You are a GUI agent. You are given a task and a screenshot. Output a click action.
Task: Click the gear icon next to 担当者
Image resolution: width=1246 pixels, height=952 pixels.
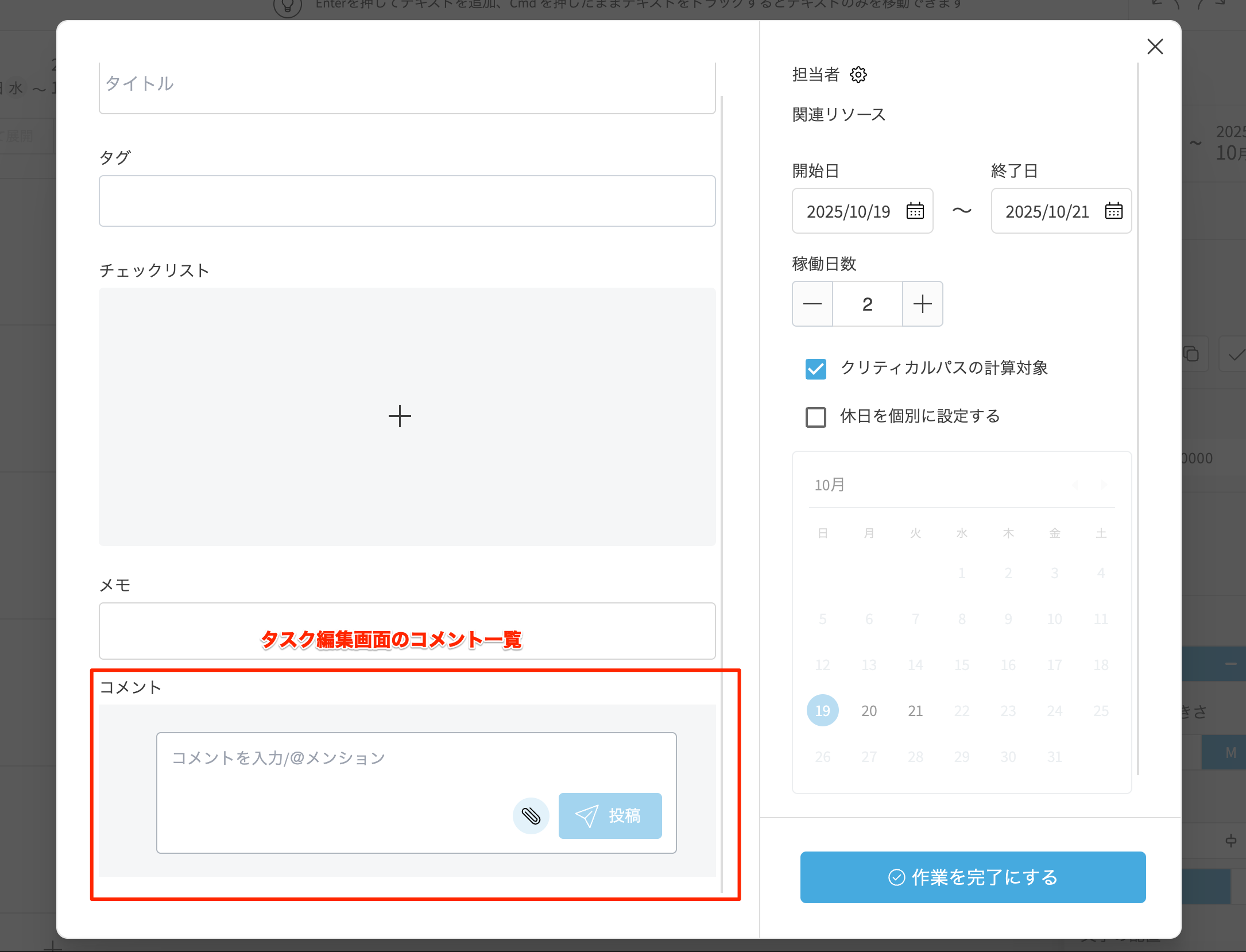pyautogui.click(x=858, y=75)
